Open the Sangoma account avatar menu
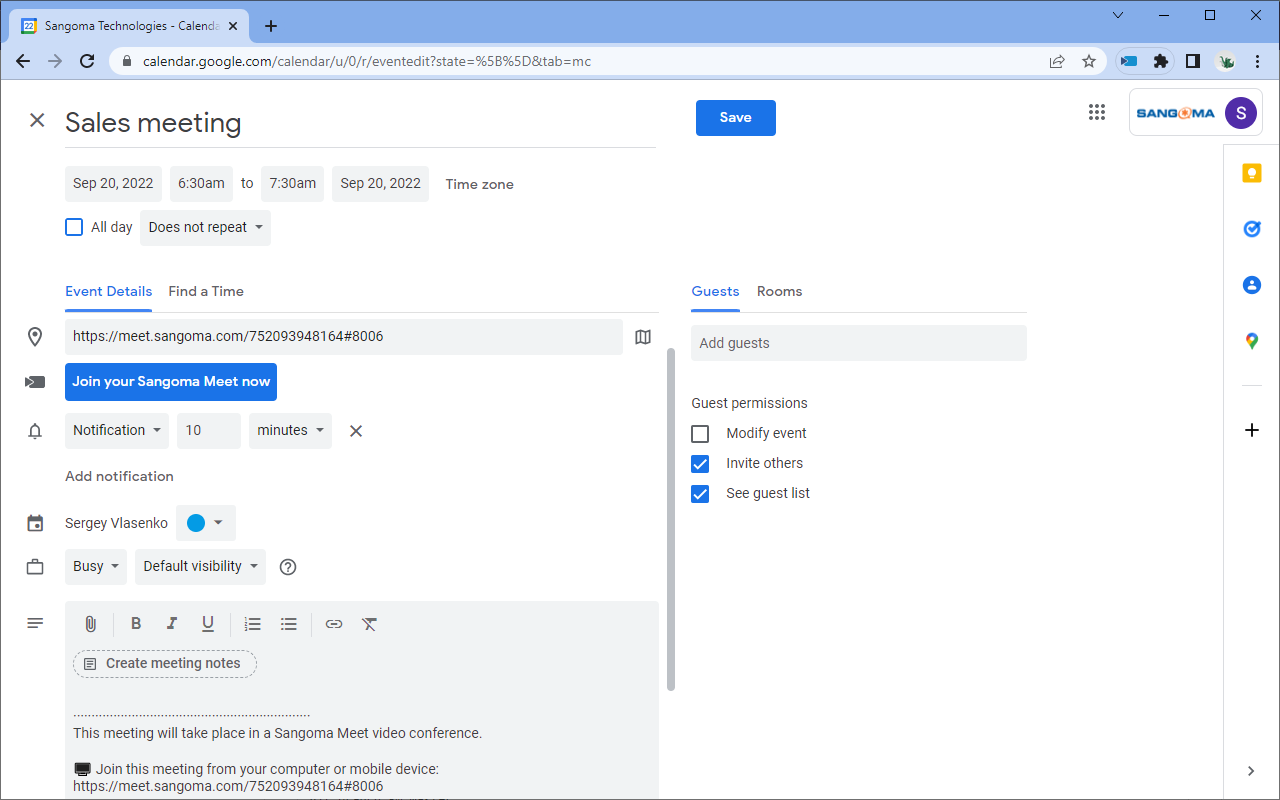 1241,113
